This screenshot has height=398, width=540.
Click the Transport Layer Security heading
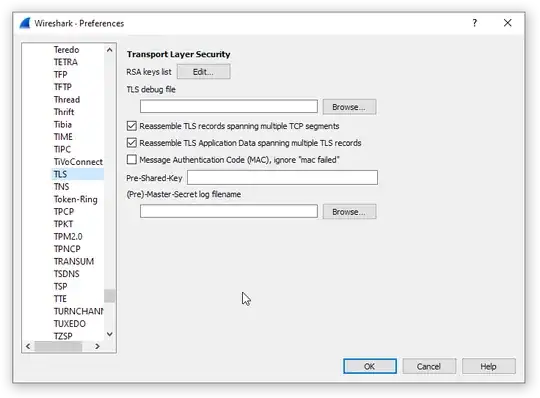[x=178, y=54]
